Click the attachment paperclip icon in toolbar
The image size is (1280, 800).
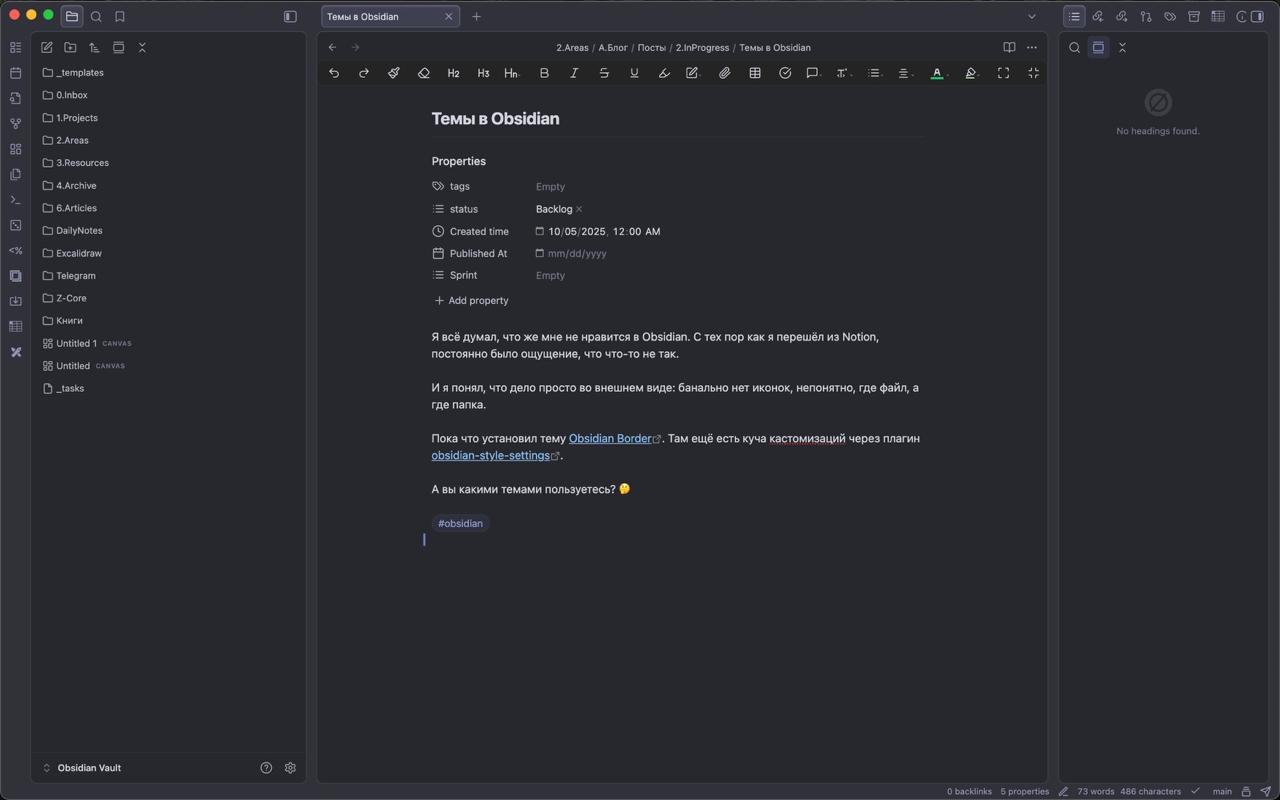tap(724, 73)
